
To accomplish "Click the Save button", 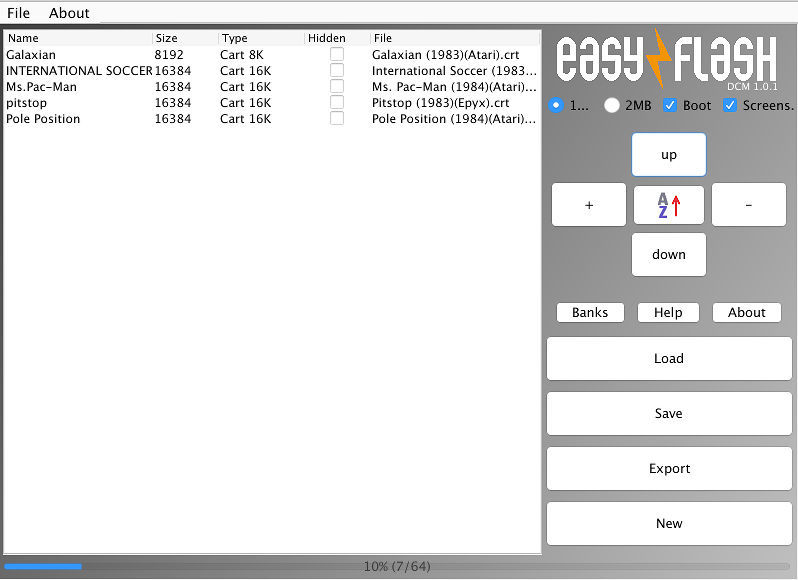I will pos(669,414).
